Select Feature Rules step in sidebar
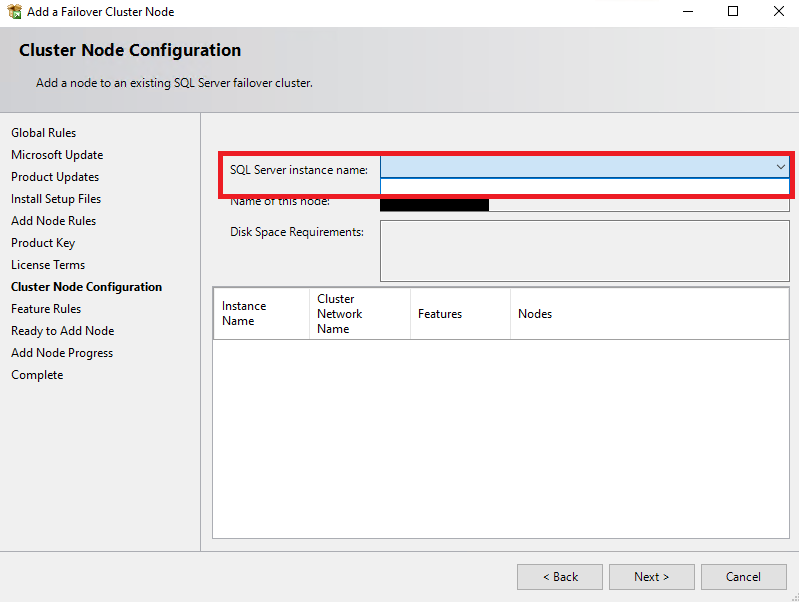The image size is (799, 602). click(46, 308)
